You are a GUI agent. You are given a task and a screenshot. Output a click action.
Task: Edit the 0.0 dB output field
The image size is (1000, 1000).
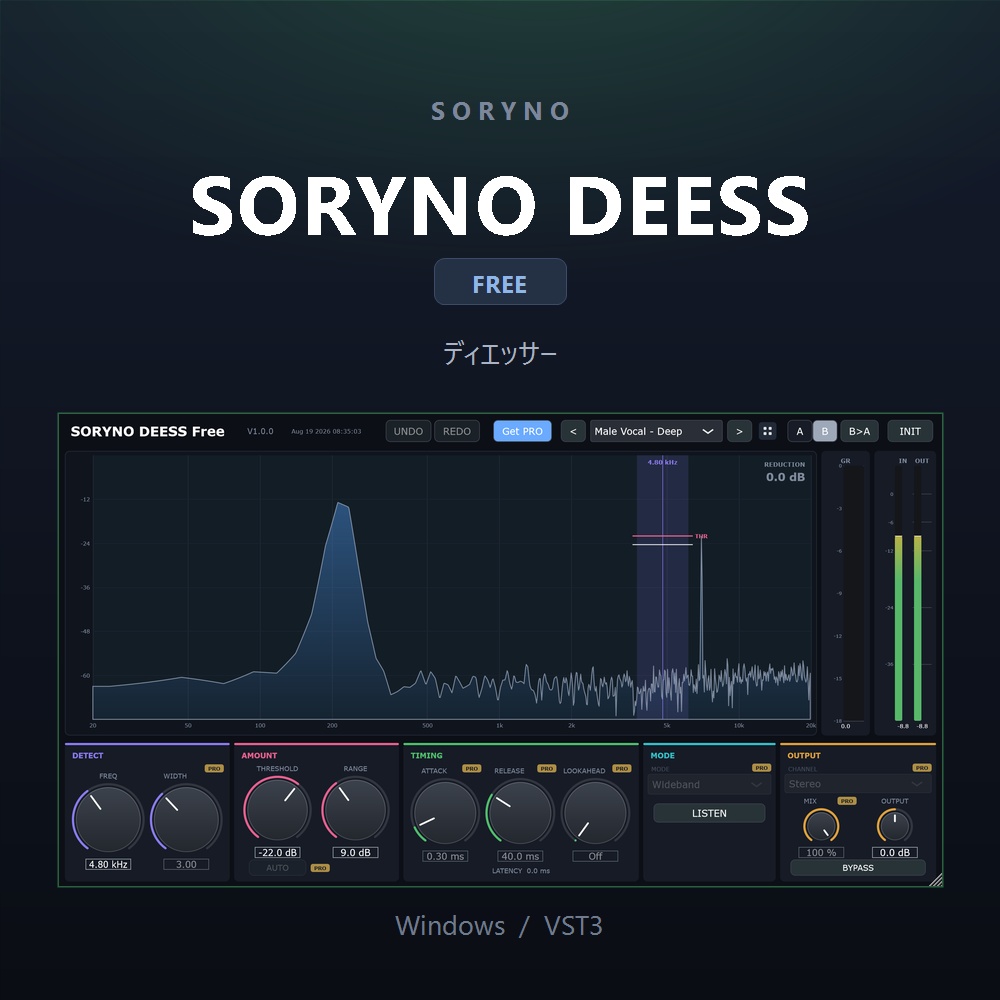(x=895, y=852)
